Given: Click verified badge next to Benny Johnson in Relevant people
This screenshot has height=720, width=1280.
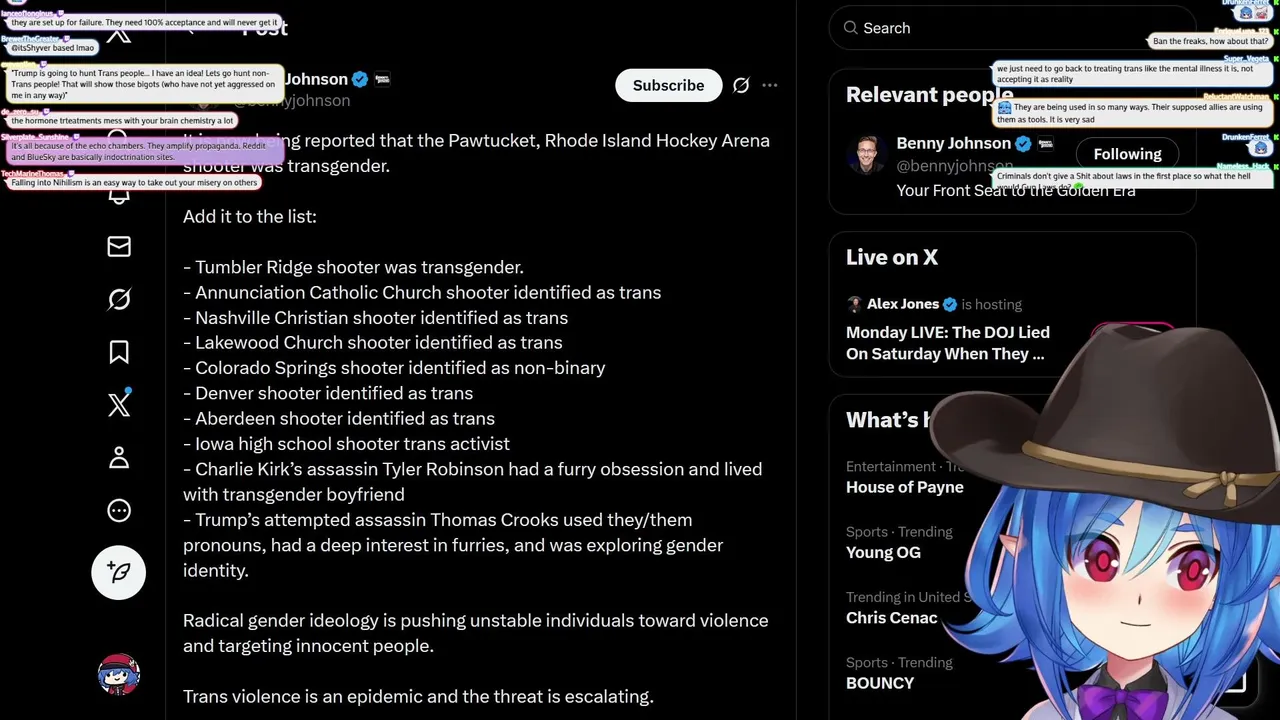Looking at the screenshot, I should [1023, 144].
